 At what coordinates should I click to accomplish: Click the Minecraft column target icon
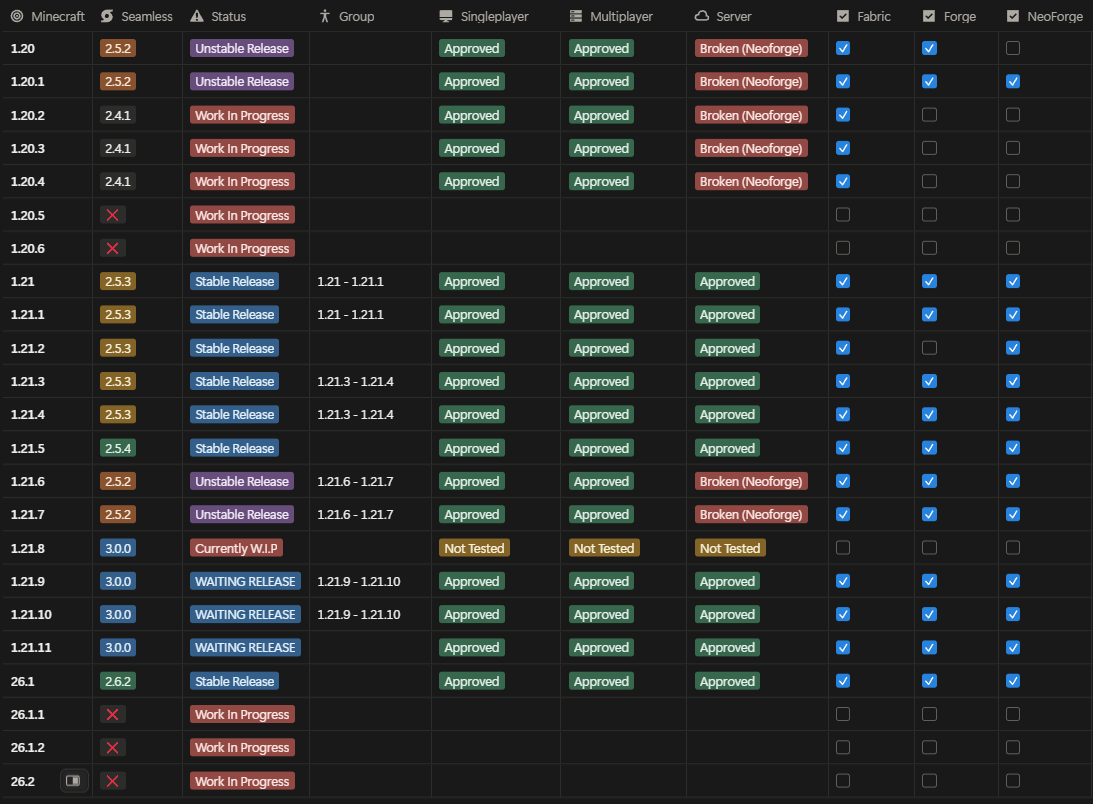[x=17, y=16]
